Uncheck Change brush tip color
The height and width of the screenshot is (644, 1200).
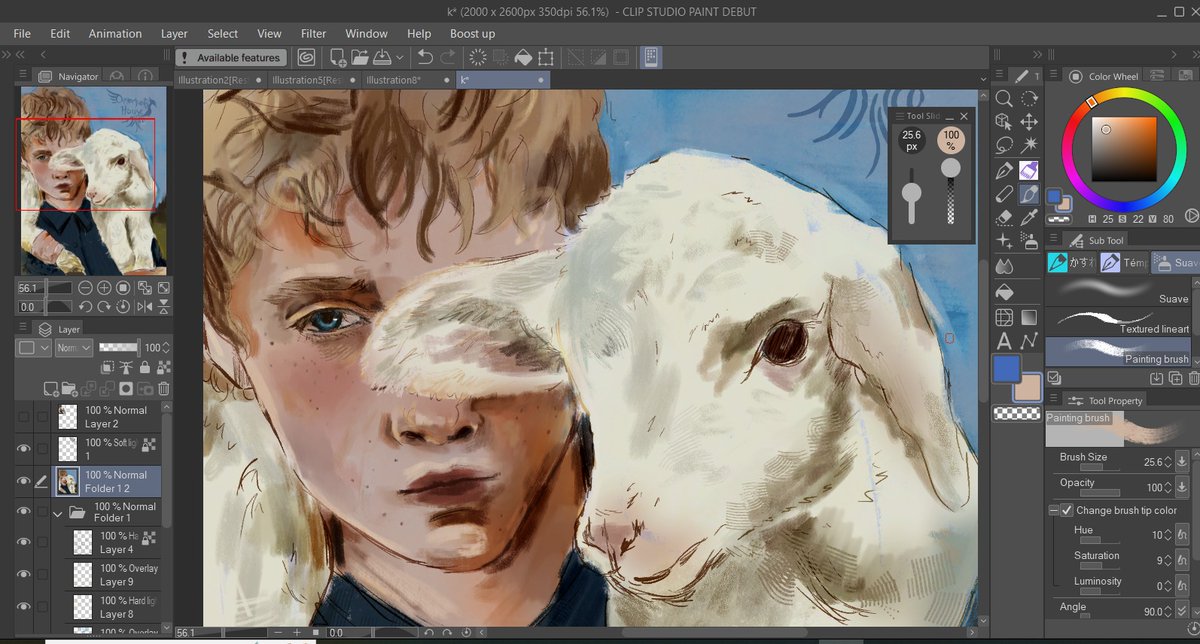[1066, 510]
